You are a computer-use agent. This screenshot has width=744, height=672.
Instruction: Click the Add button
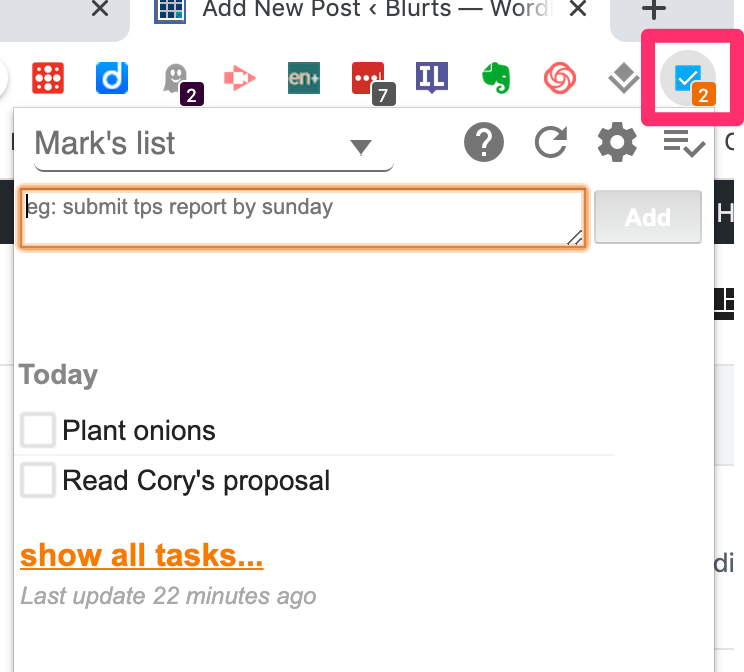[x=648, y=217]
